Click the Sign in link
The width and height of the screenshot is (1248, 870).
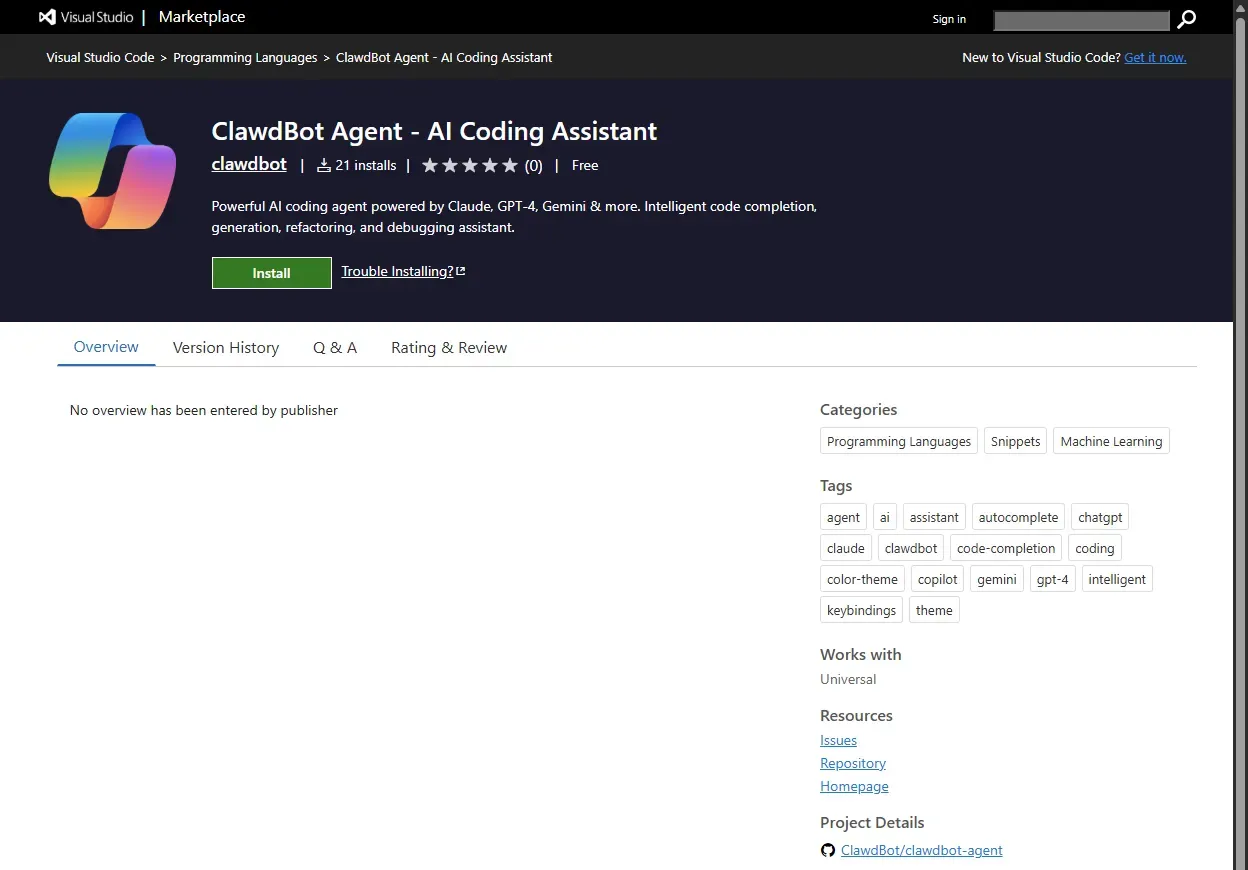[949, 19]
